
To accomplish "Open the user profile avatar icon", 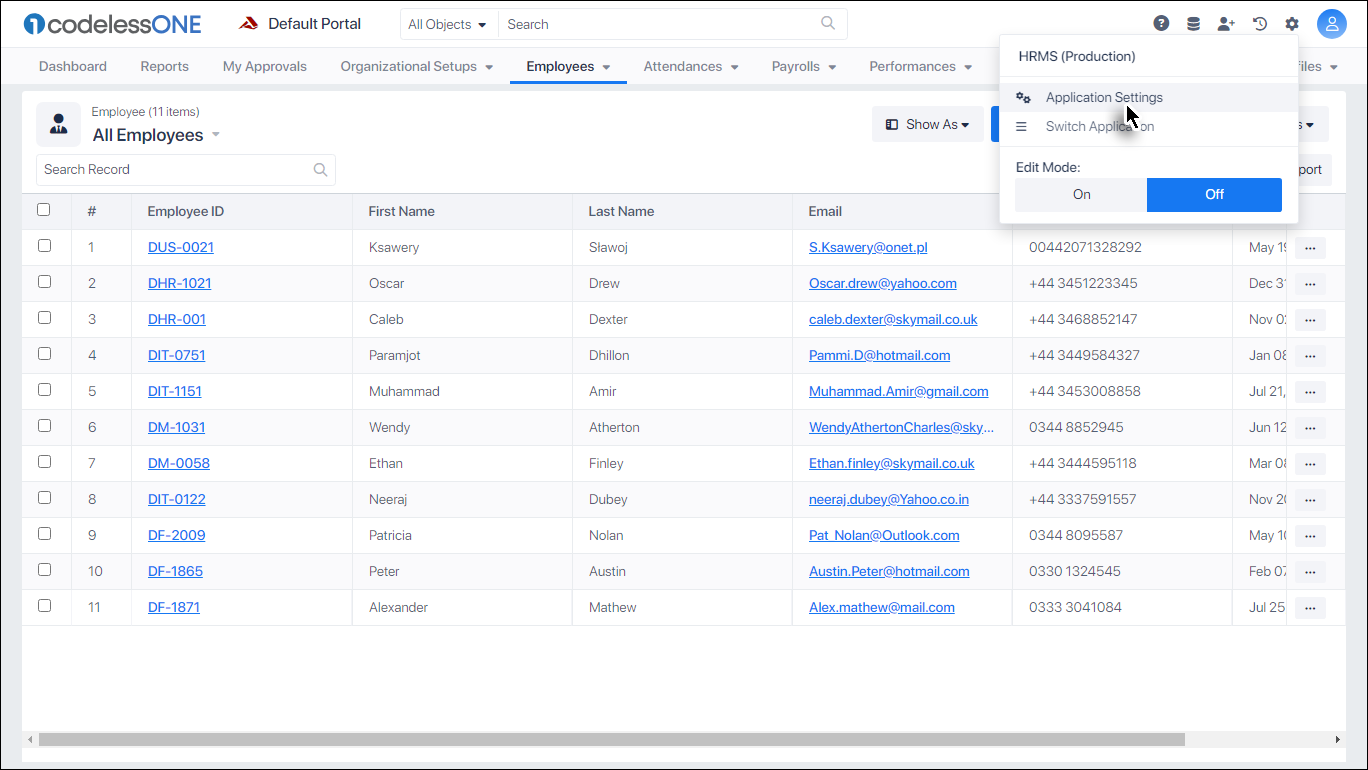I will [x=1332, y=24].
